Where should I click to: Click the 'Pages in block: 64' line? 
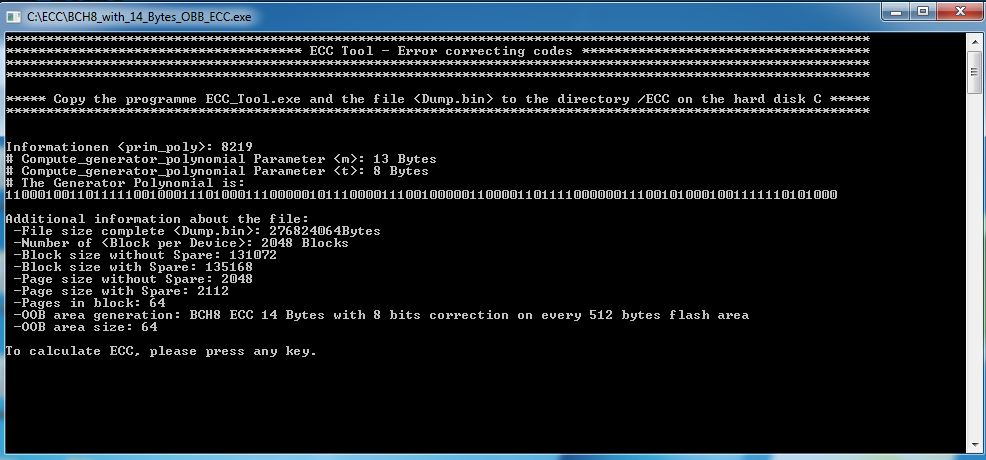(x=89, y=303)
